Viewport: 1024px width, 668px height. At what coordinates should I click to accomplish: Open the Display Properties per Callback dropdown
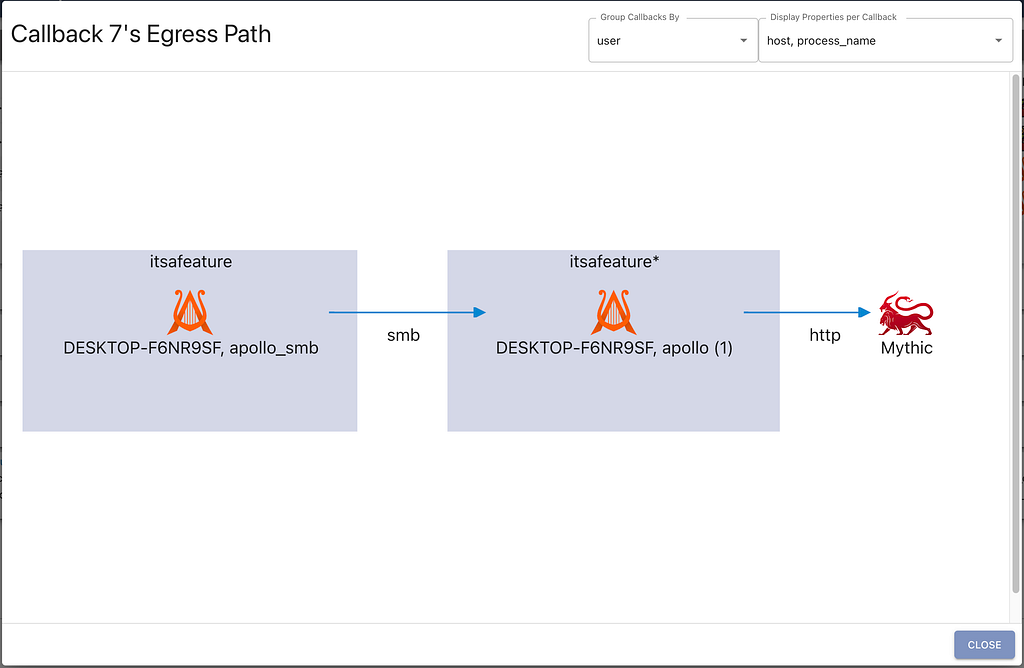click(886, 40)
